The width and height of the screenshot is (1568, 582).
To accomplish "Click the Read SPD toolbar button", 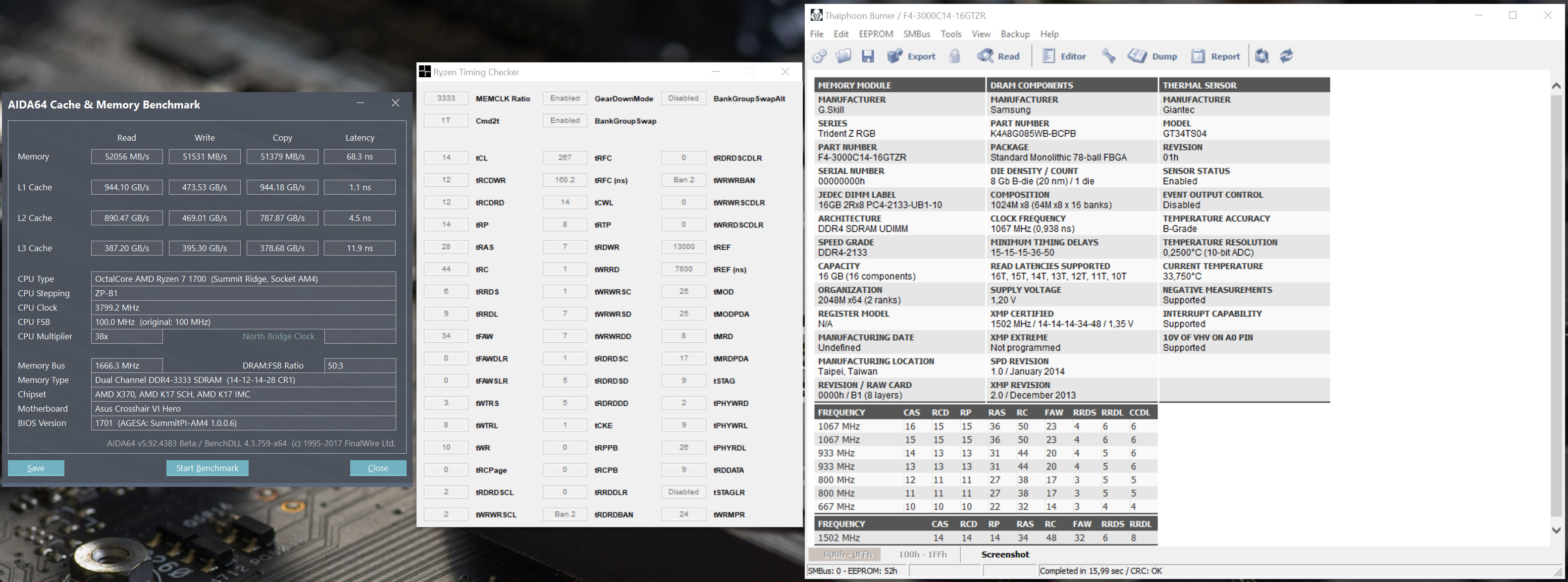I will point(998,56).
